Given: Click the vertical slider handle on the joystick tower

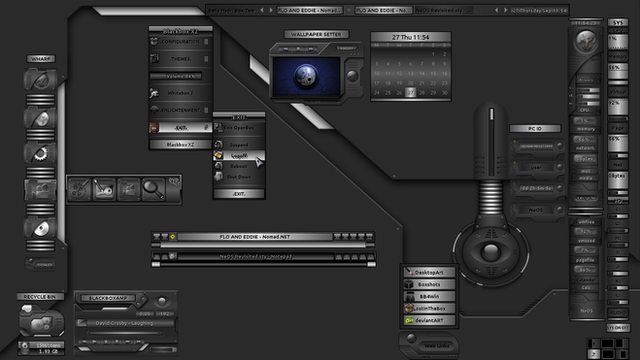Looking at the screenshot, I should (491, 114).
